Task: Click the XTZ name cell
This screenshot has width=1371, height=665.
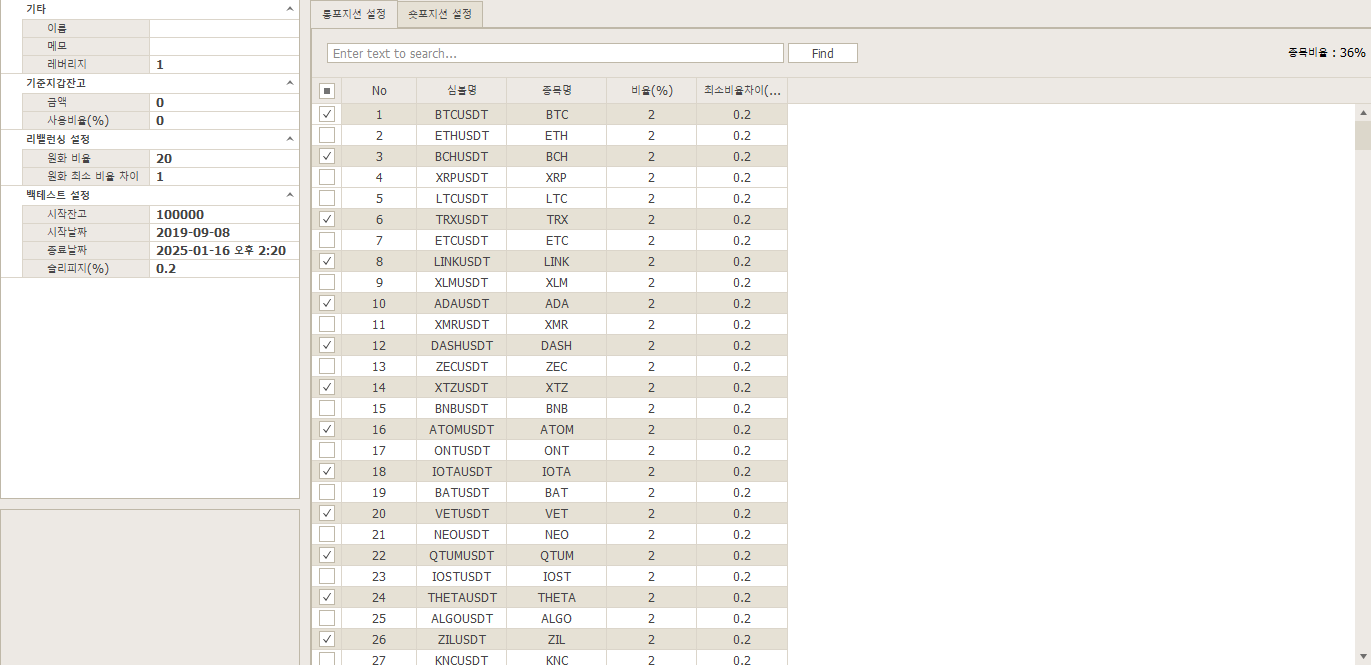Action: [x=557, y=387]
